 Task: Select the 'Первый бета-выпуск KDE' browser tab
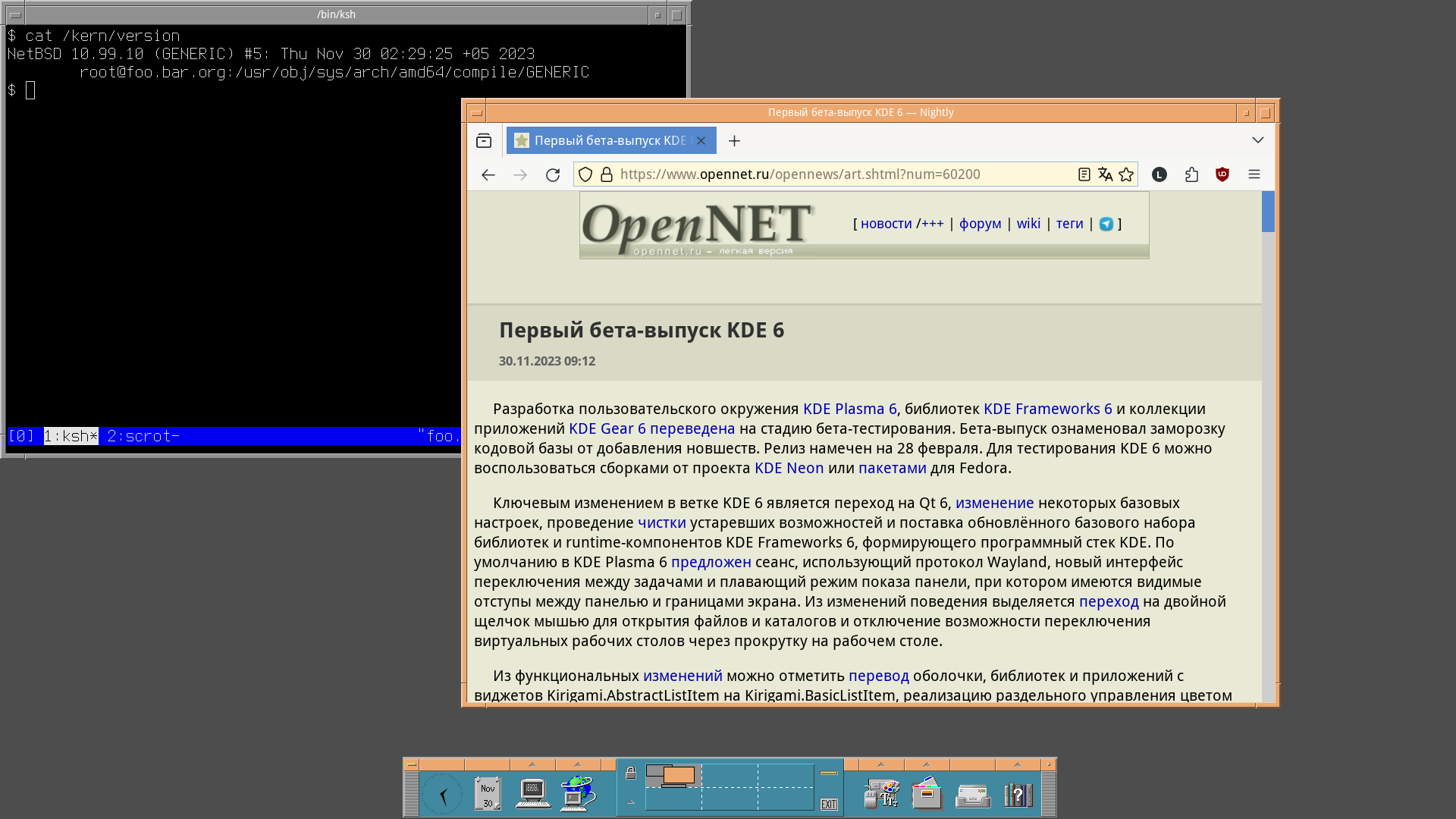pos(611,141)
